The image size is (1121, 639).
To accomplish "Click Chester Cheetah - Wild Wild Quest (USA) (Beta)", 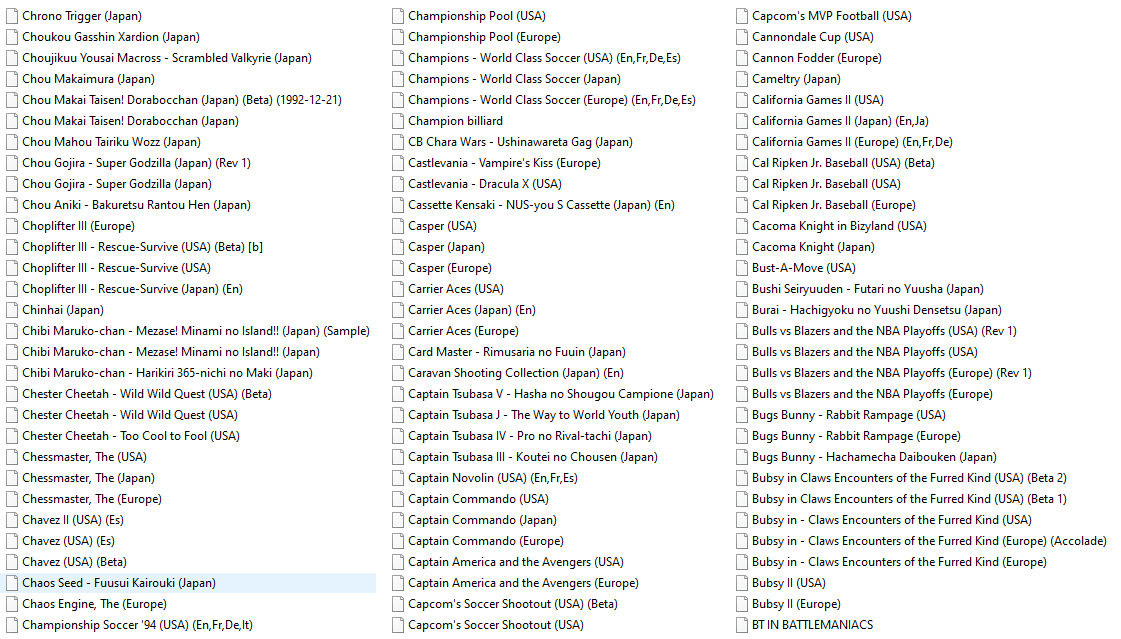I will click(147, 394).
